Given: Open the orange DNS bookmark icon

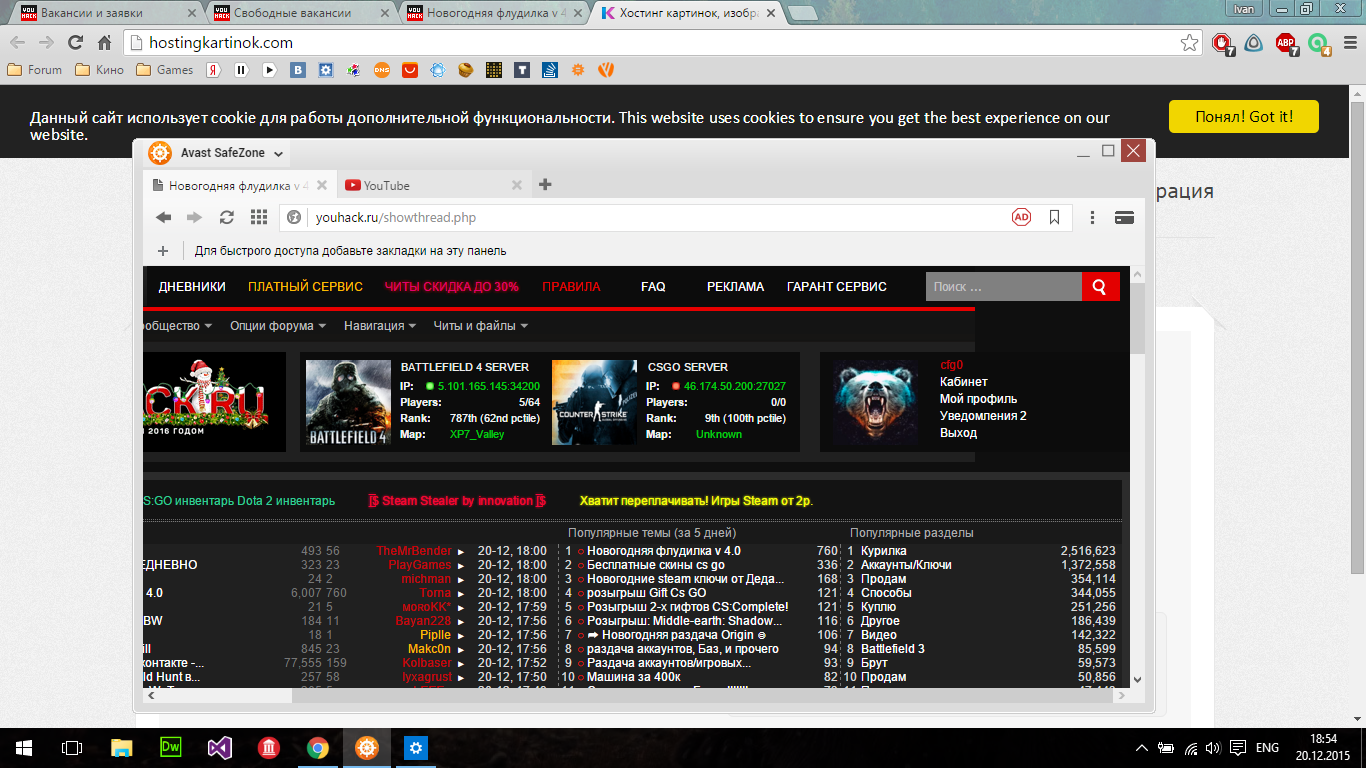Looking at the screenshot, I should [x=382, y=70].
